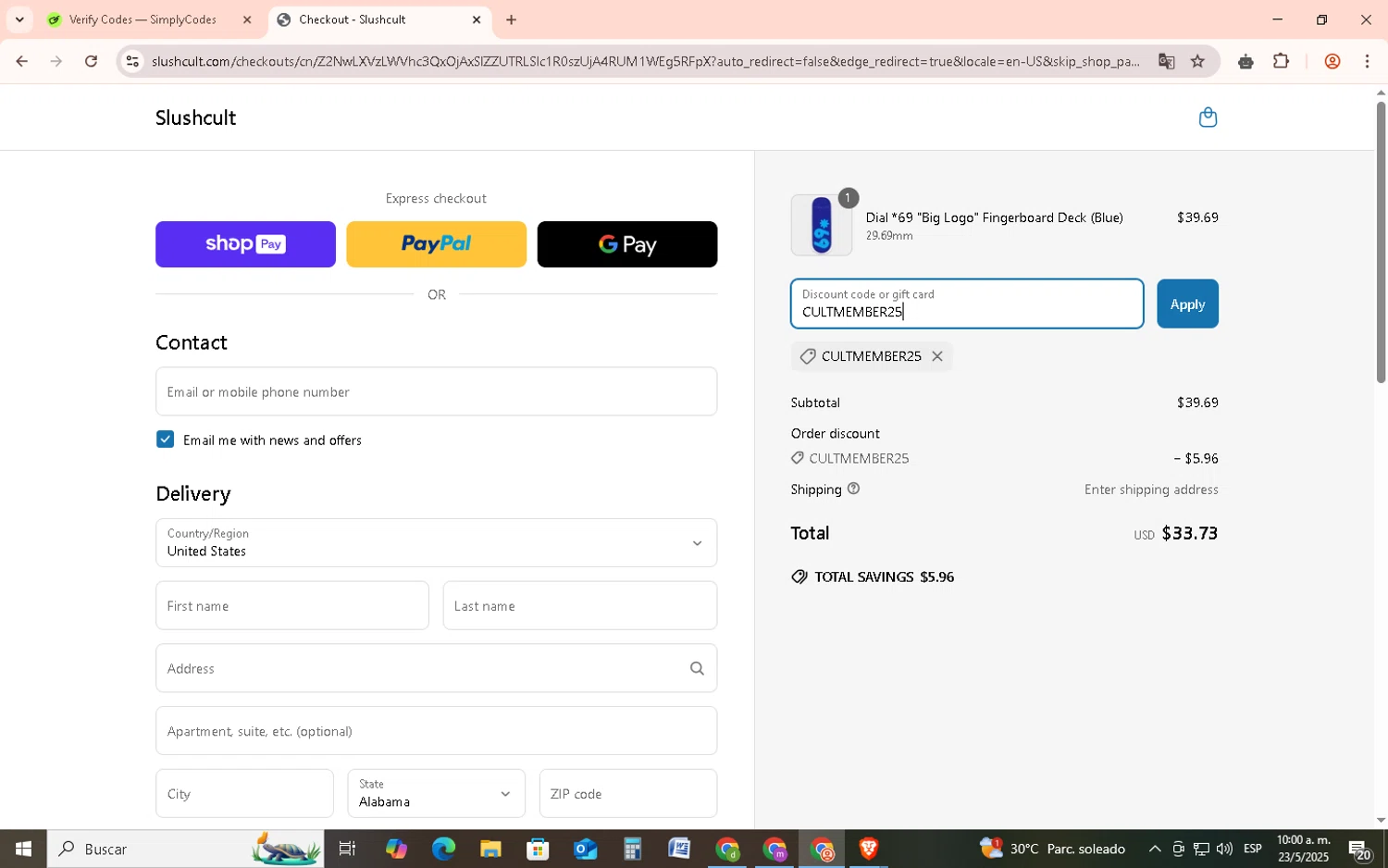
Task: Click the ZIP code field
Action: coord(628,793)
